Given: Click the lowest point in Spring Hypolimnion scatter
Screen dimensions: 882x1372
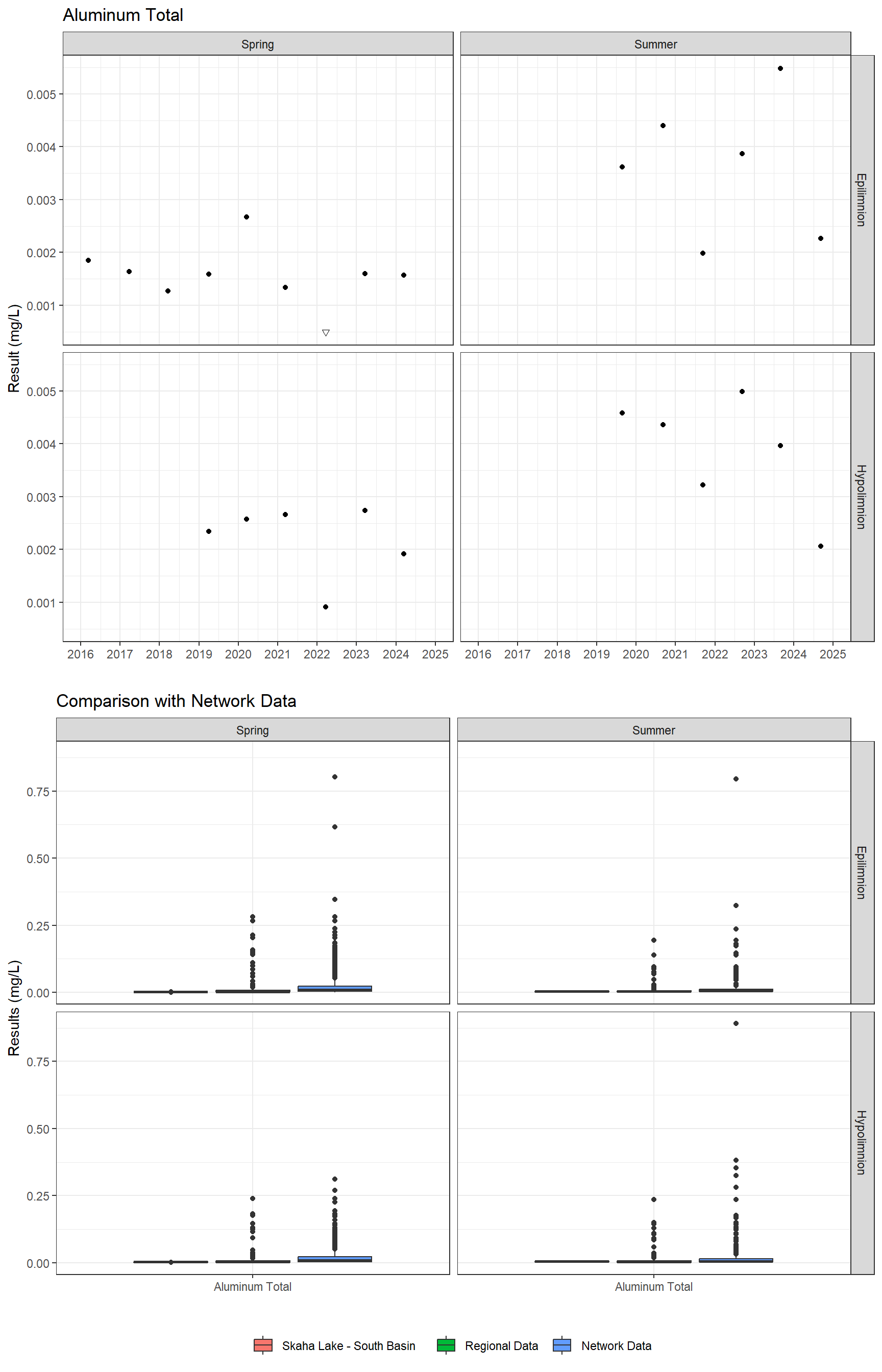Looking at the screenshot, I should pyautogui.click(x=325, y=607).
